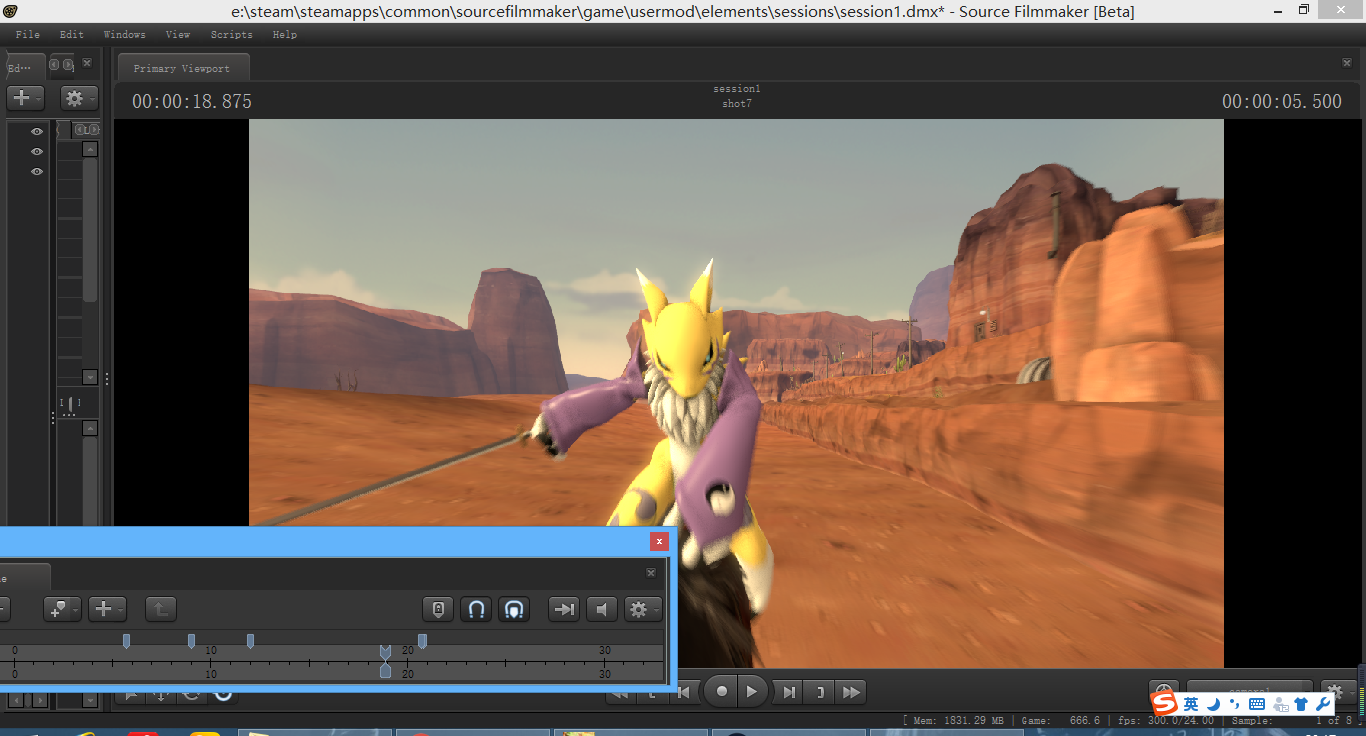Viewport: 1366px width, 736px height.
Task: Open the gear settings dropdown in left panel
Action: [78, 98]
